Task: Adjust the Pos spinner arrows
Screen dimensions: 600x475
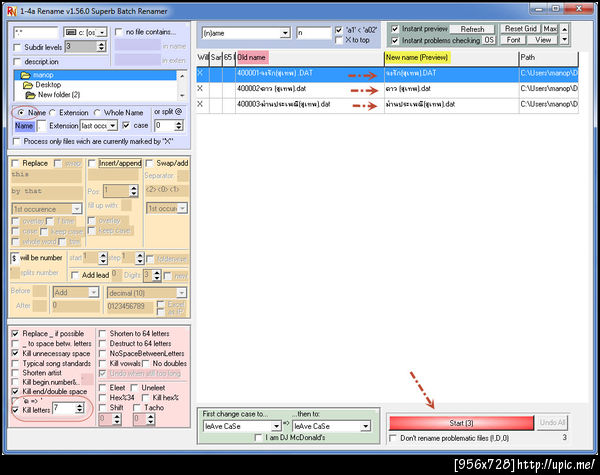Action: click(x=134, y=191)
